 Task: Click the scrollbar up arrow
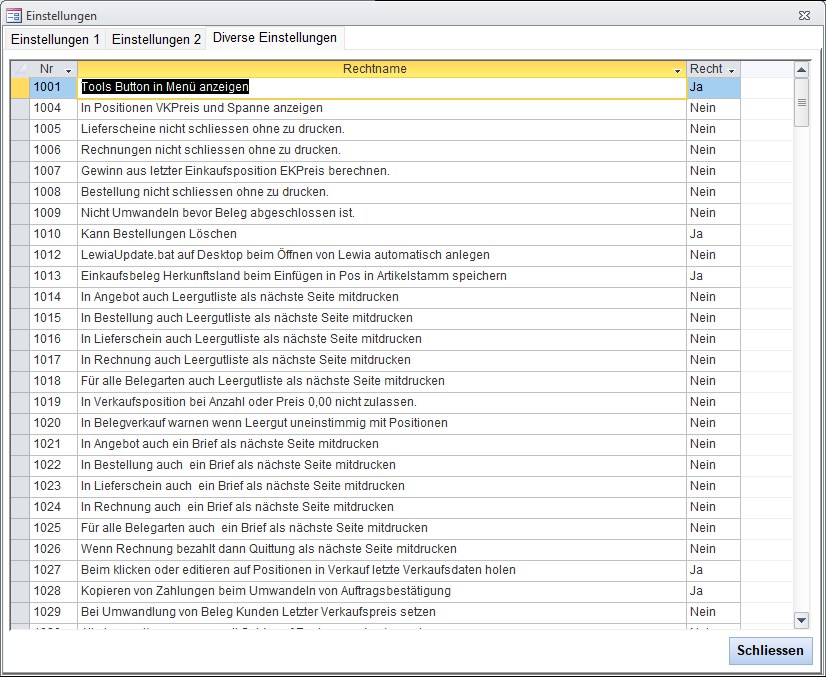[801, 69]
